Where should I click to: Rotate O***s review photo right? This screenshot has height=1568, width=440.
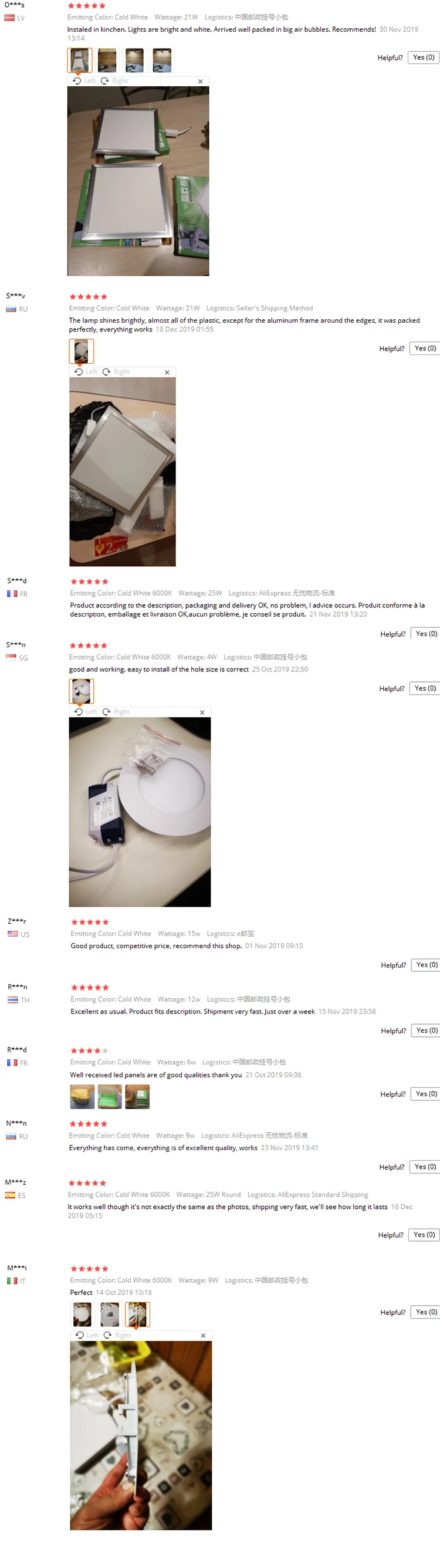tap(114, 81)
